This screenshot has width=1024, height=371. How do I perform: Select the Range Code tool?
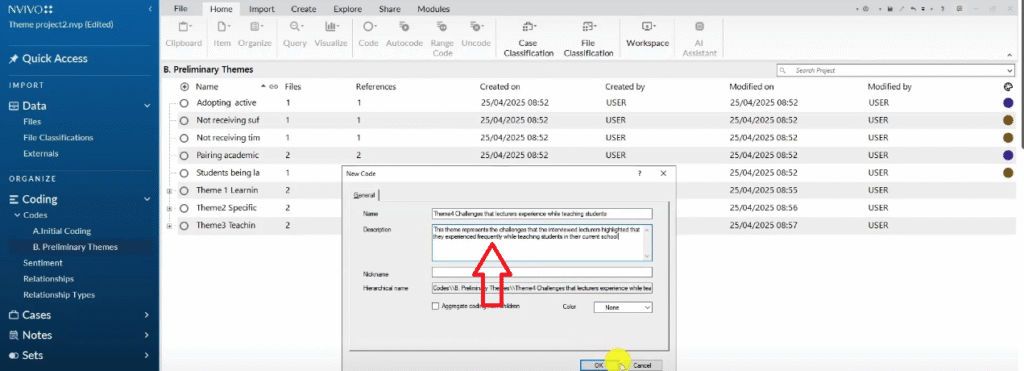[x=442, y=39]
